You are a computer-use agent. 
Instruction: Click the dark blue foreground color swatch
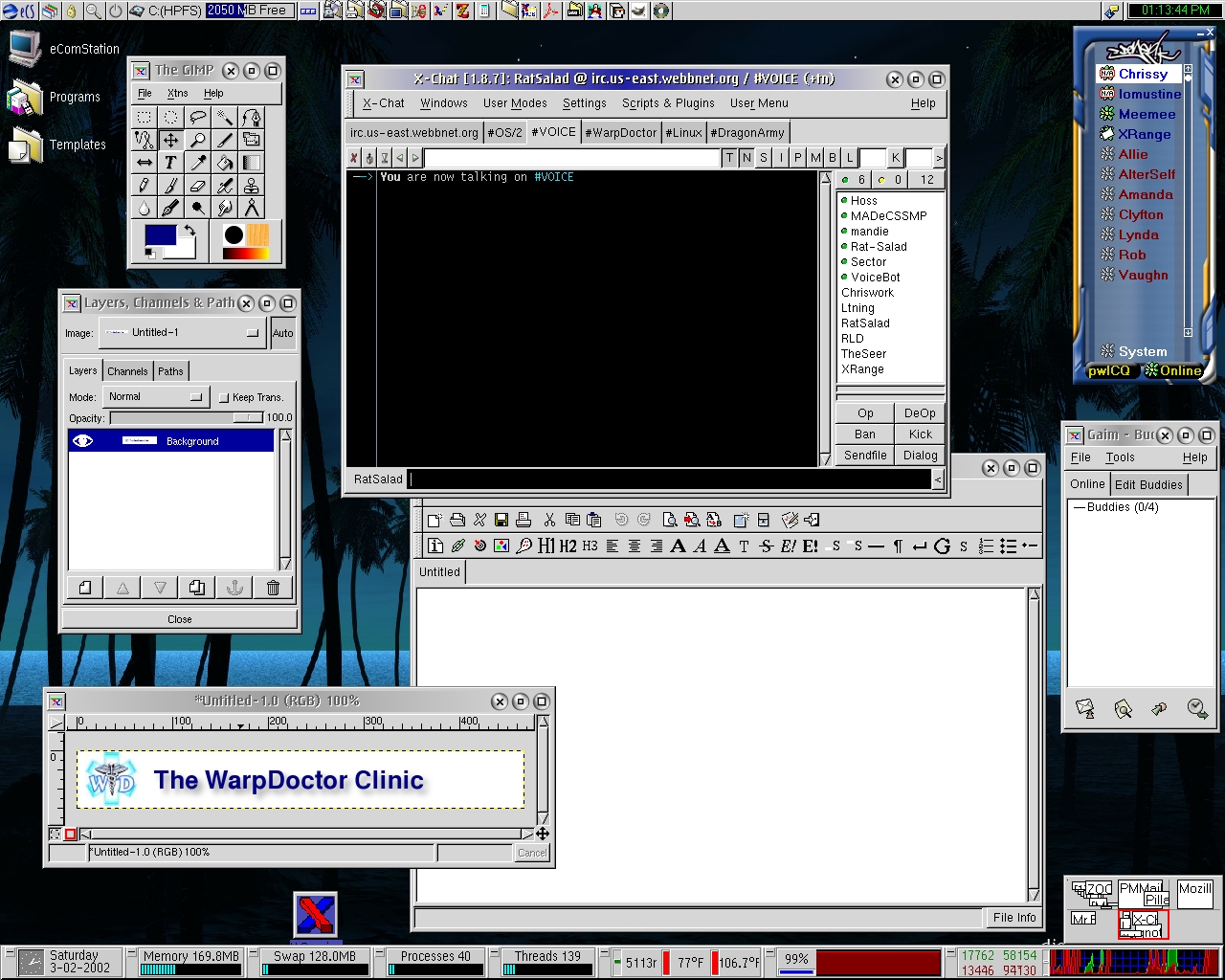coord(160,236)
